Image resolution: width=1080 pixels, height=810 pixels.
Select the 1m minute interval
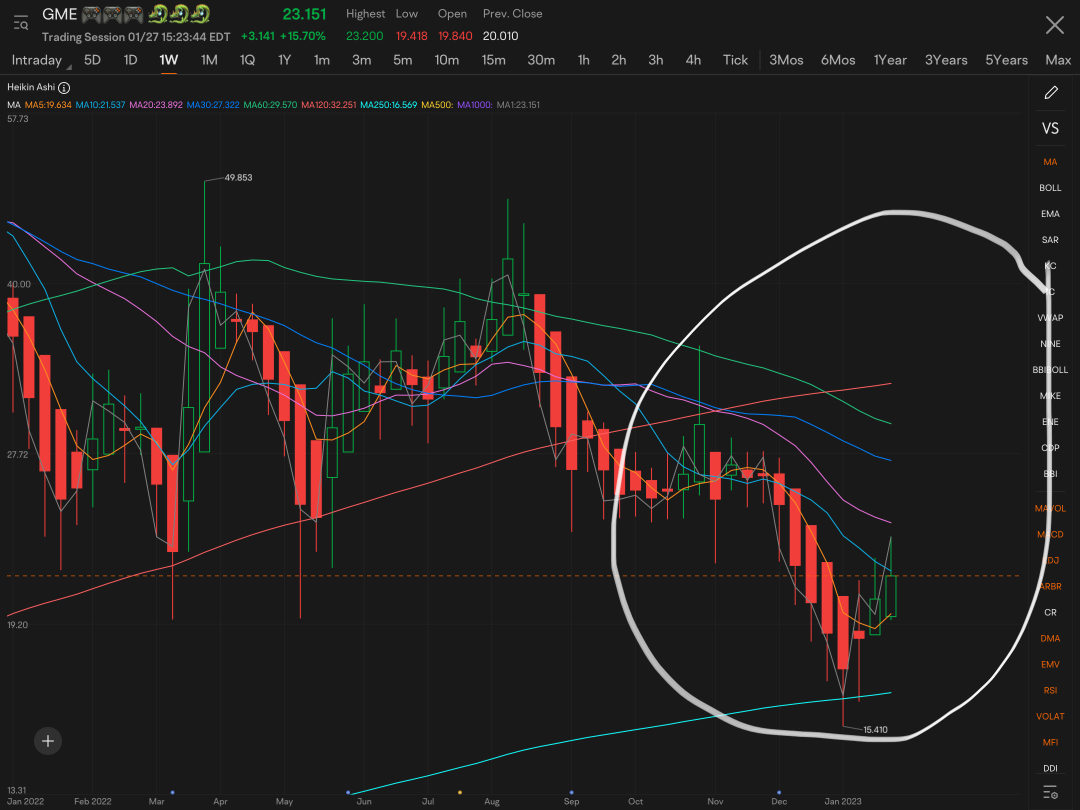tap(322, 60)
